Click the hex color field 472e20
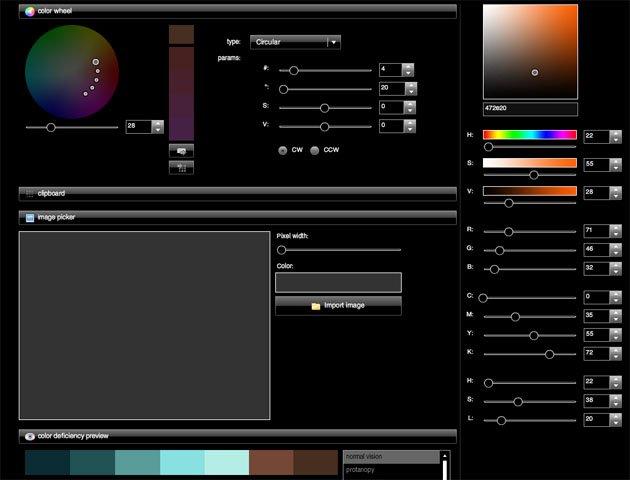The height and width of the screenshot is (480, 630). tap(530, 109)
